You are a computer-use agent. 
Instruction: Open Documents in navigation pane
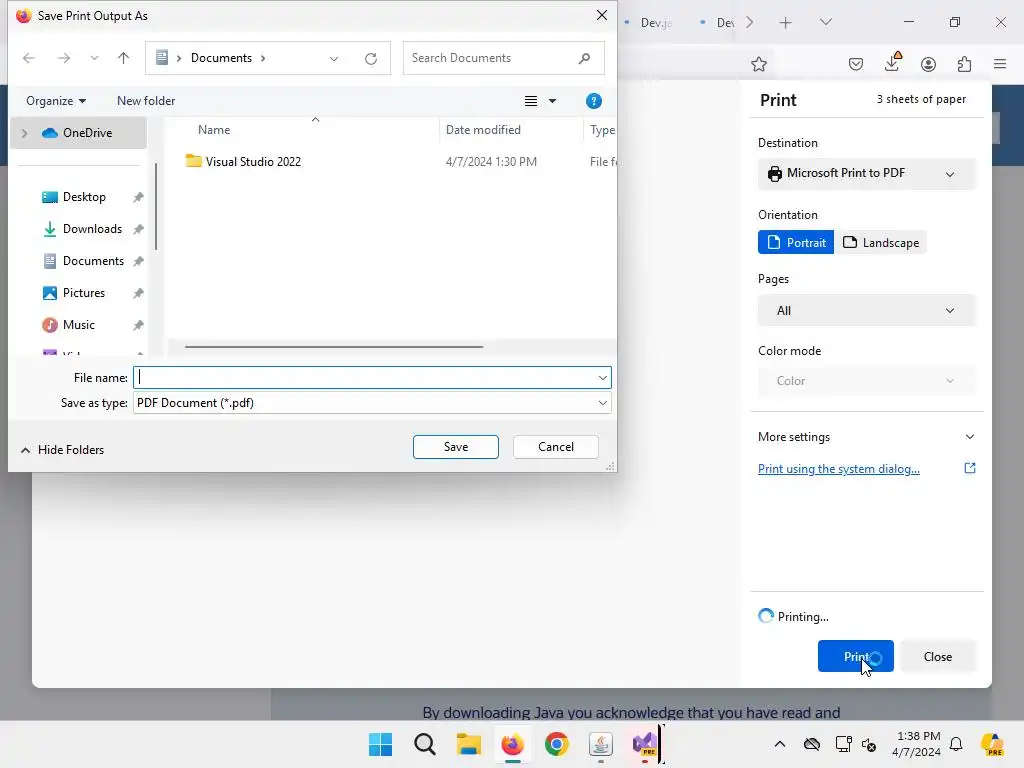(x=93, y=261)
